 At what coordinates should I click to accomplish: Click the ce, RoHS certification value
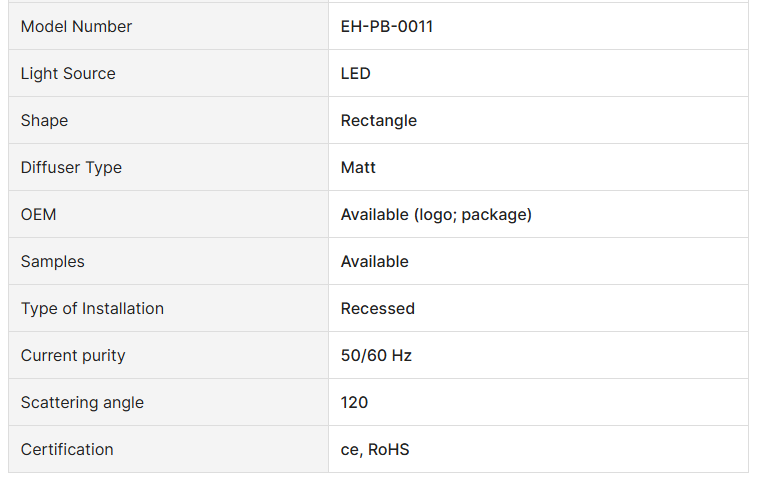point(375,450)
